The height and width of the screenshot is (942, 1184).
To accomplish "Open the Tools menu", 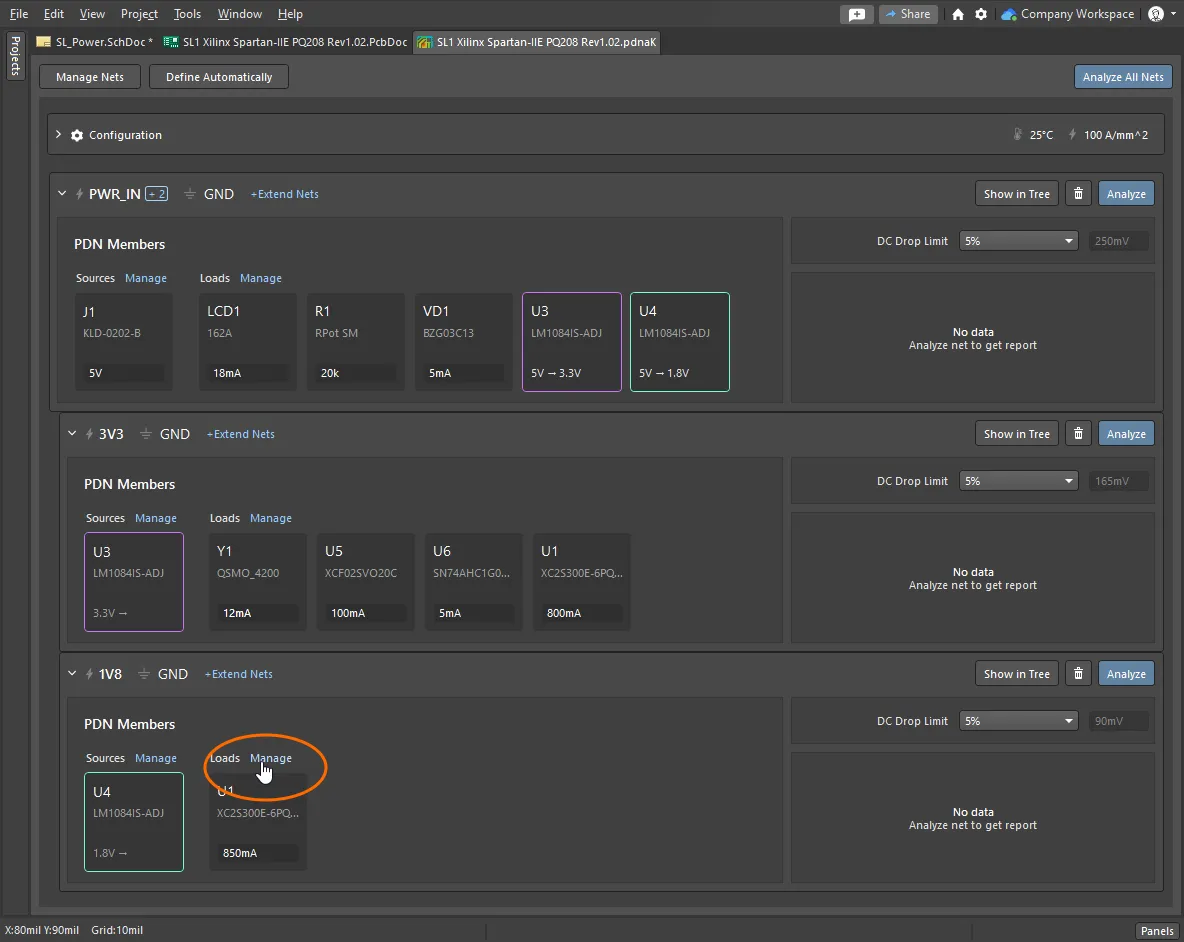I will coord(187,14).
